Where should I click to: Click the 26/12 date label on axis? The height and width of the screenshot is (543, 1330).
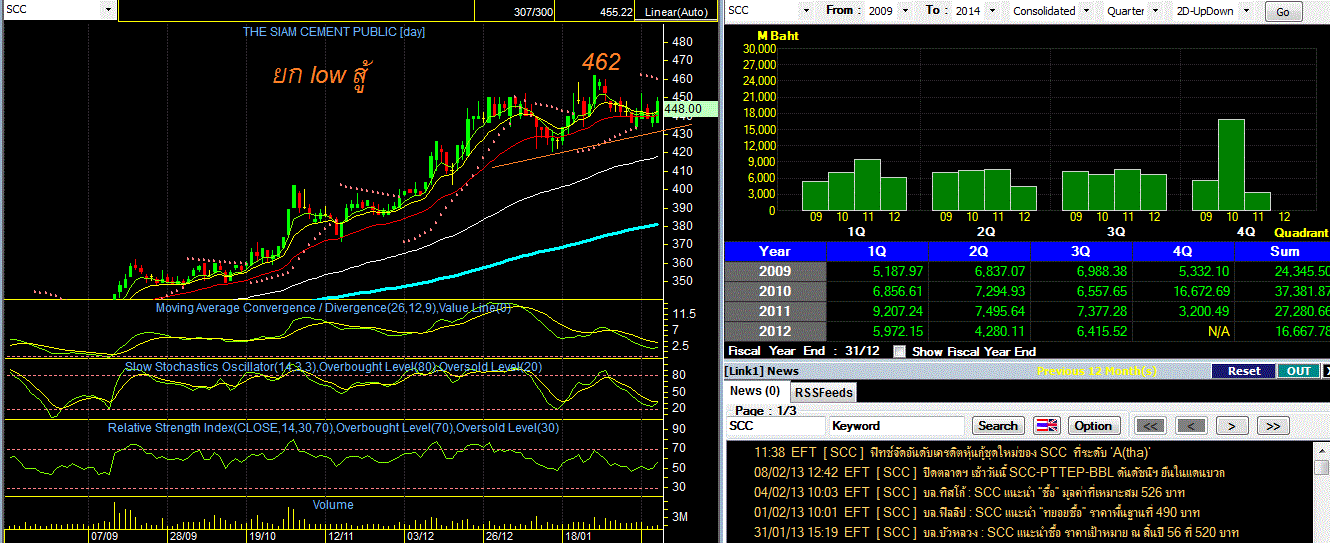click(x=499, y=535)
